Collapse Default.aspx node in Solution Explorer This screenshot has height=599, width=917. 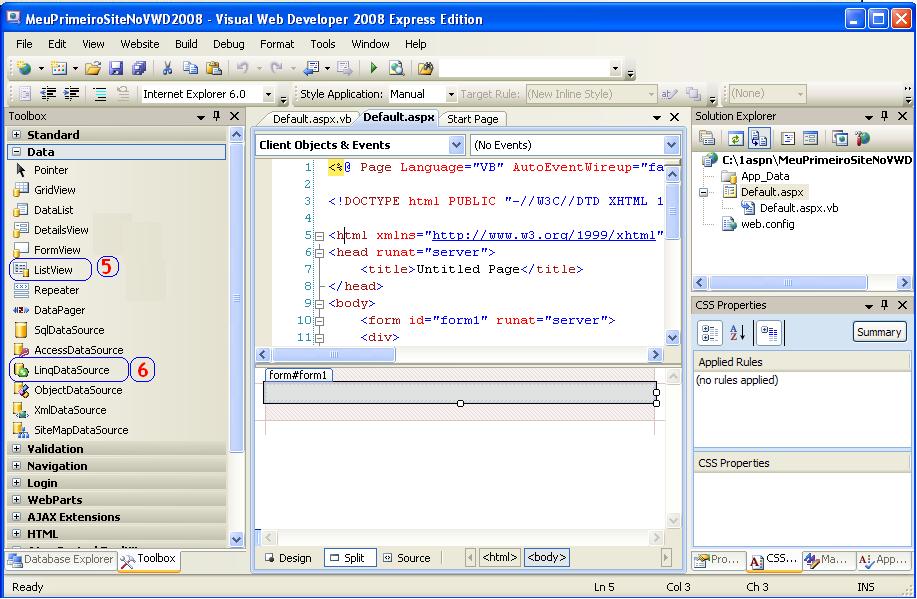click(x=704, y=192)
